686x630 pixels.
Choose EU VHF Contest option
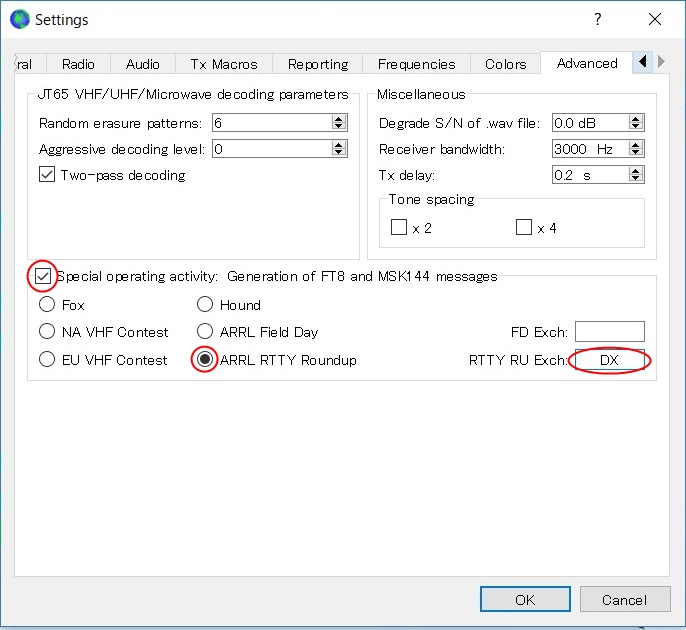tap(47, 359)
